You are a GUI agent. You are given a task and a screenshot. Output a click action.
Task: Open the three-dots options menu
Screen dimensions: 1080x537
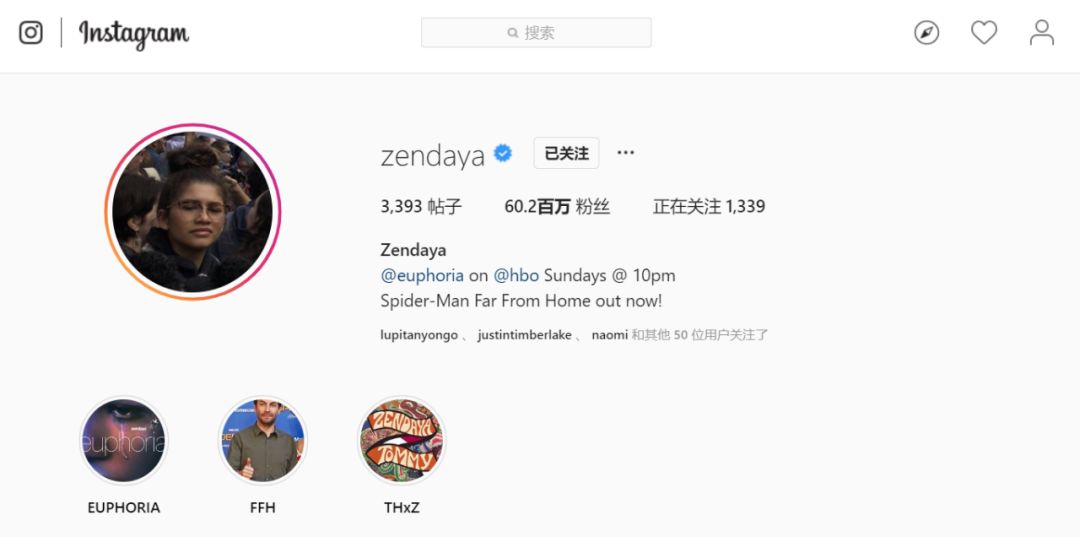pos(625,153)
